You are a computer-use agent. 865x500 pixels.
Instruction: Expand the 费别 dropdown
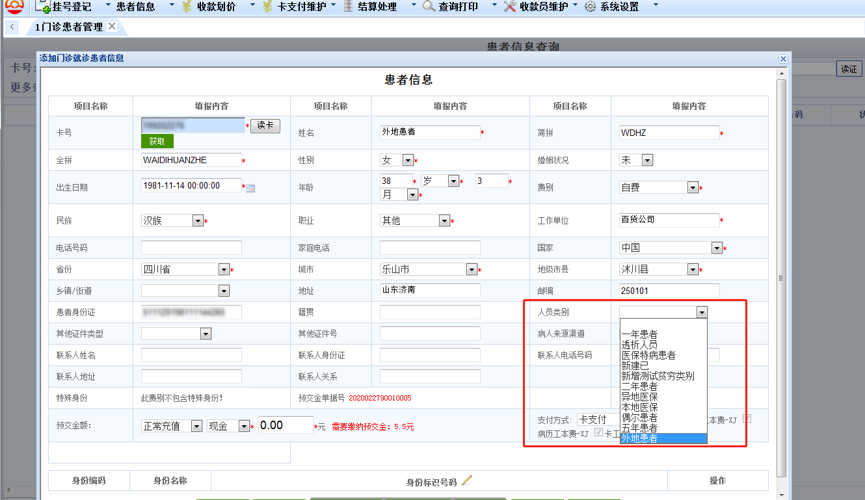(x=693, y=188)
